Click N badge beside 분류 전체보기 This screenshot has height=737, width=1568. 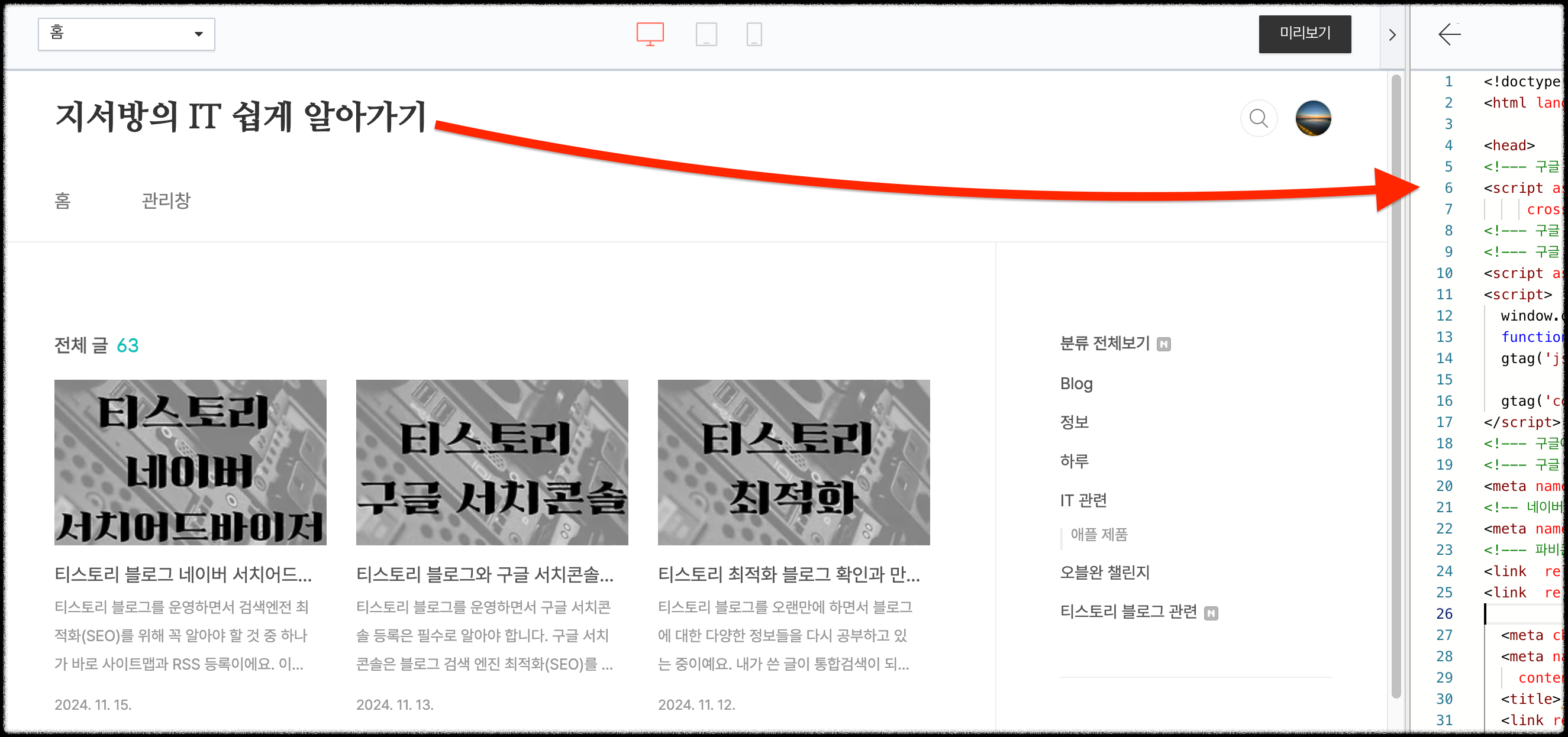(x=1163, y=344)
